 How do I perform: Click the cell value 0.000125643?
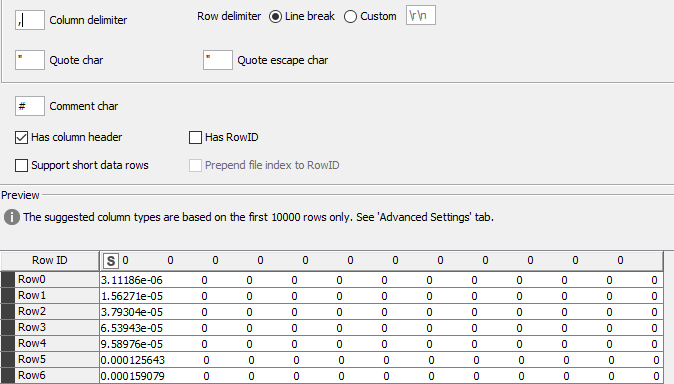pyautogui.click(x=133, y=360)
